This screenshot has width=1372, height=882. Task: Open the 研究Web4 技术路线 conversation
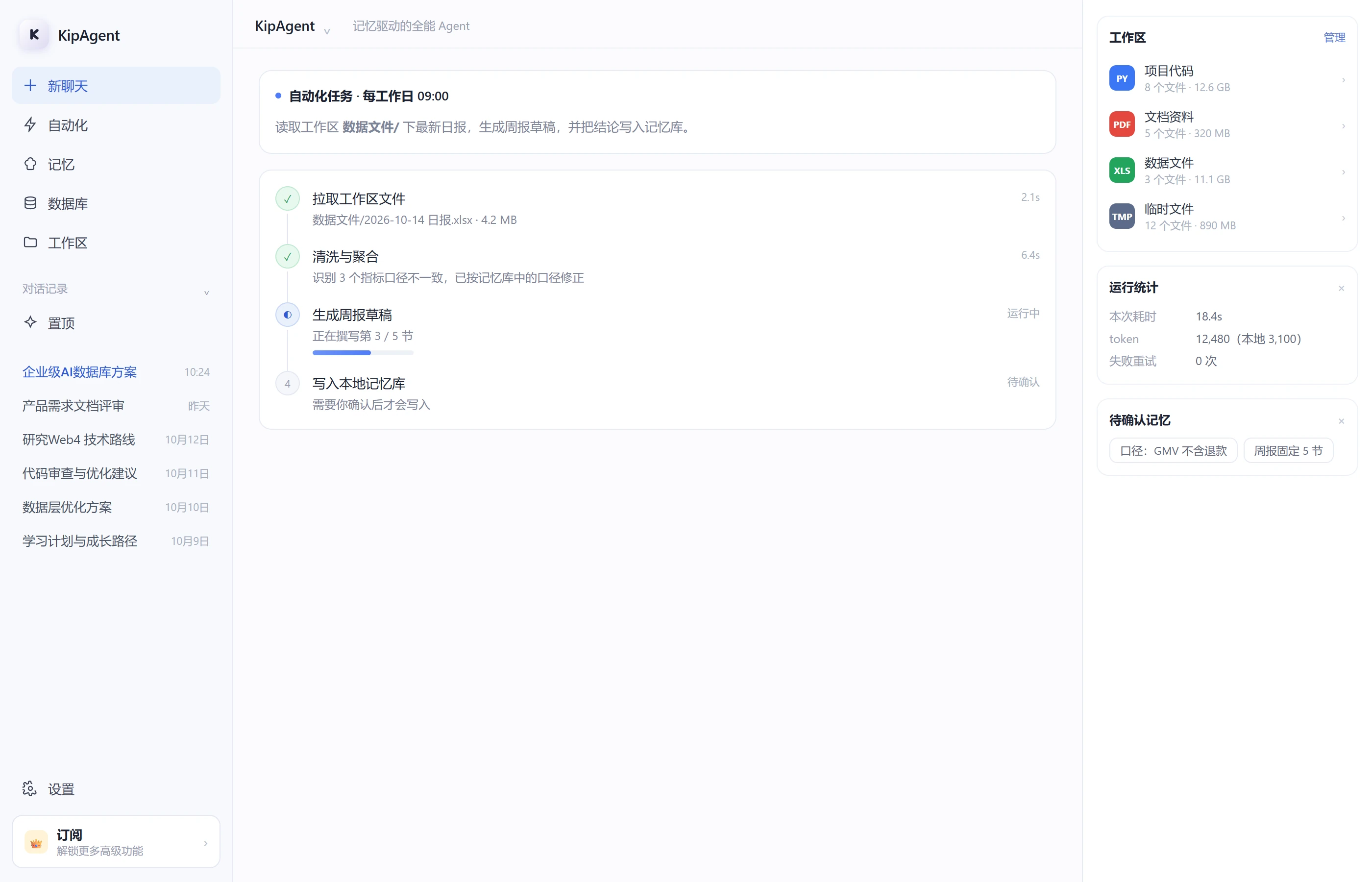(116, 439)
